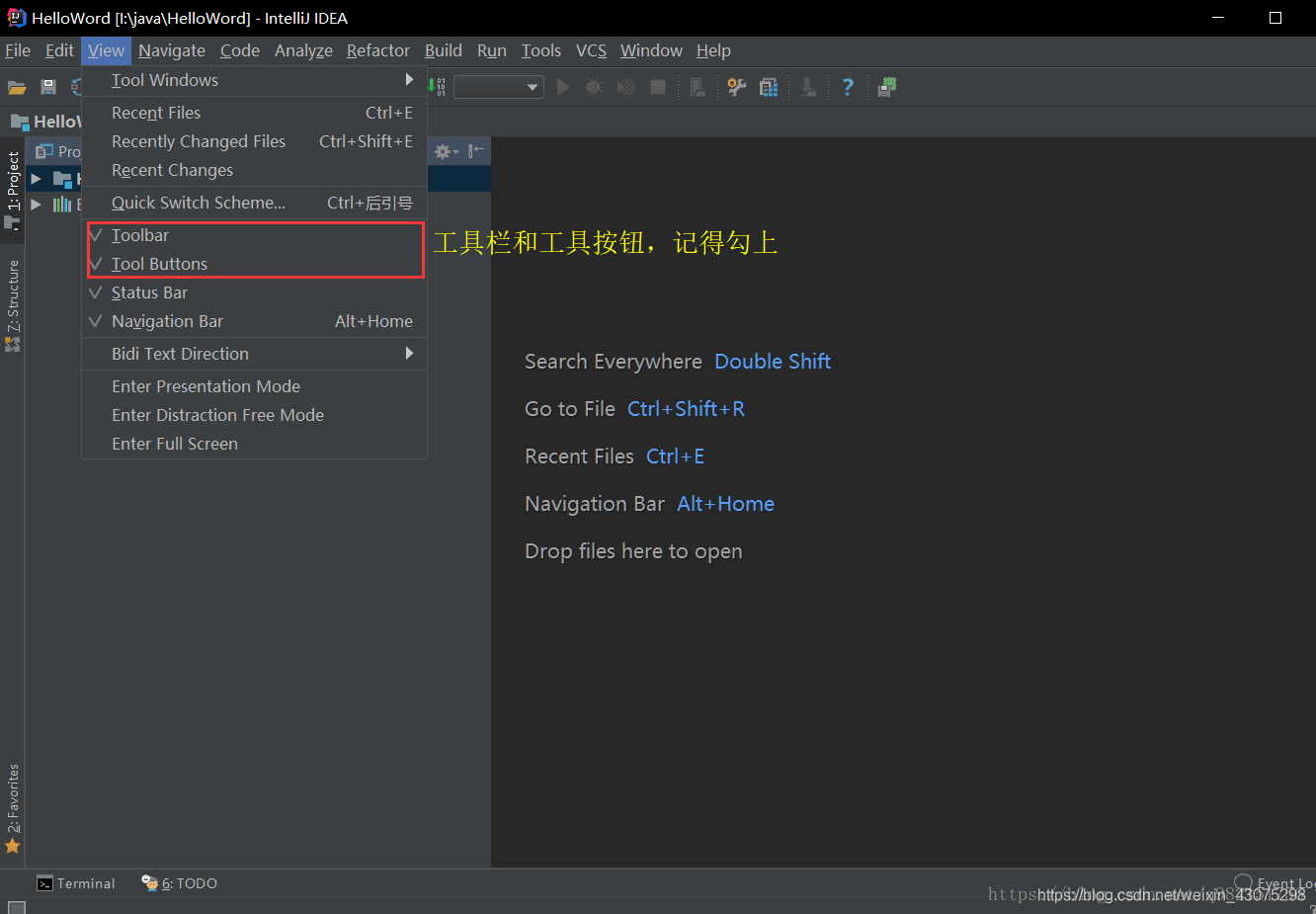The width and height of the screenshot is (1316, 914).
Task: Open the 6: TODO tool window
Action: coord(179,883)
